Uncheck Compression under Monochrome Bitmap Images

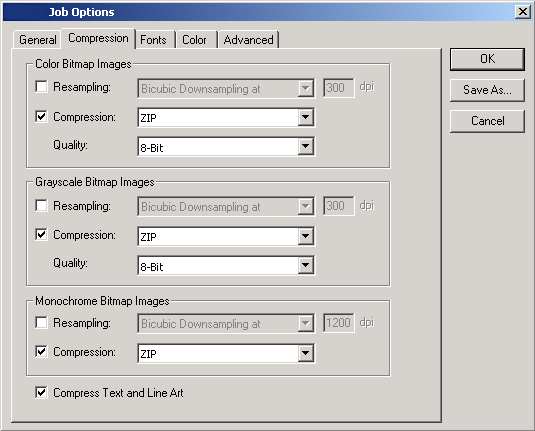(42, 351)
